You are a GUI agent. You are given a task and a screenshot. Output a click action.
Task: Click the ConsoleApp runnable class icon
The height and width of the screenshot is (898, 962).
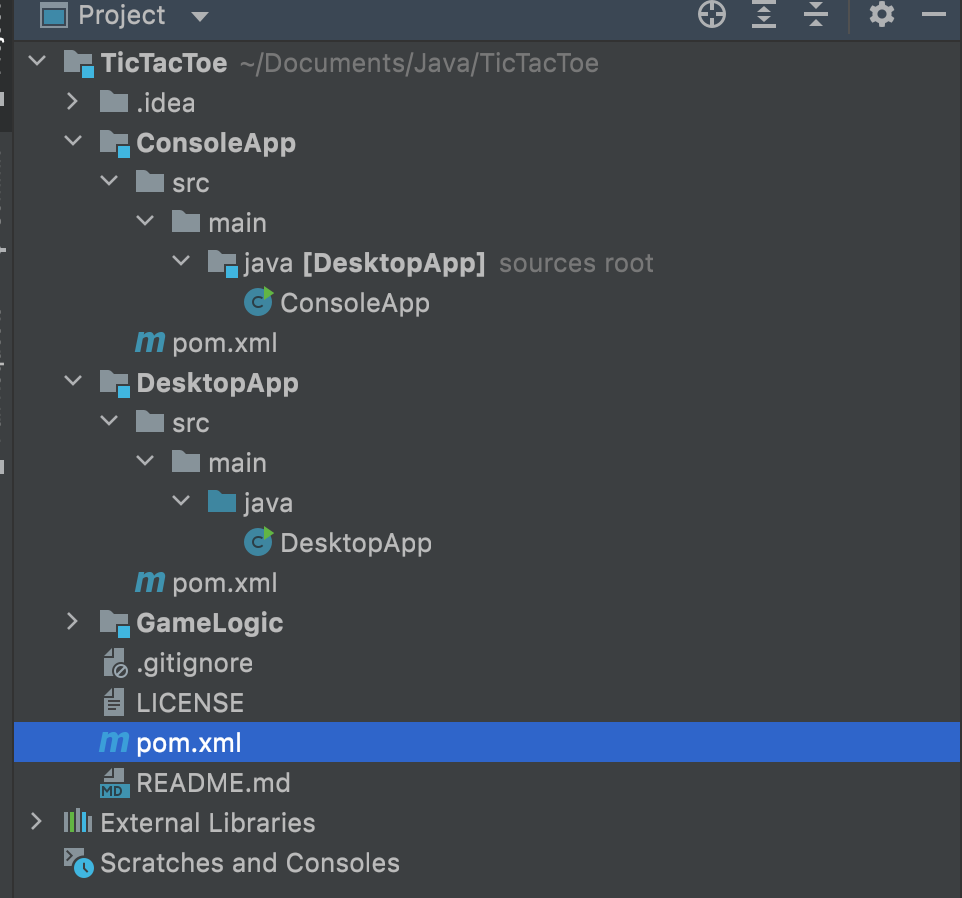click(x=258, y=301)
